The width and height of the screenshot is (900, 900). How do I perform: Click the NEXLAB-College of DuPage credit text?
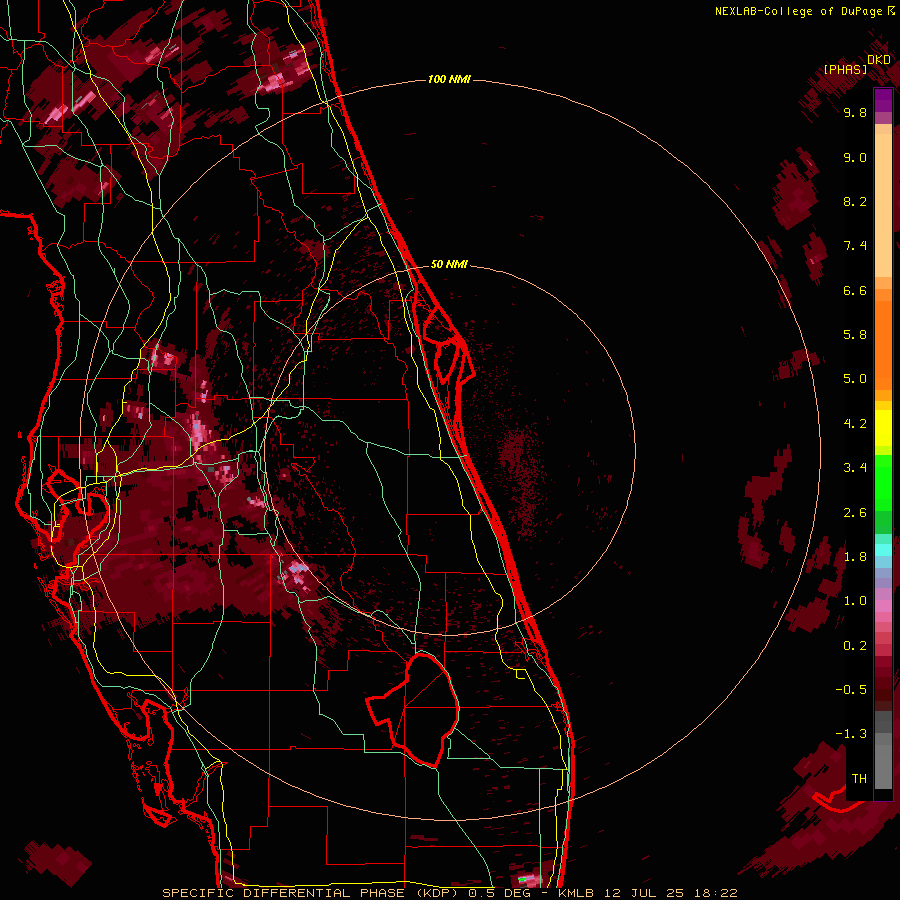pyautogui.click(x=798, y=11)
